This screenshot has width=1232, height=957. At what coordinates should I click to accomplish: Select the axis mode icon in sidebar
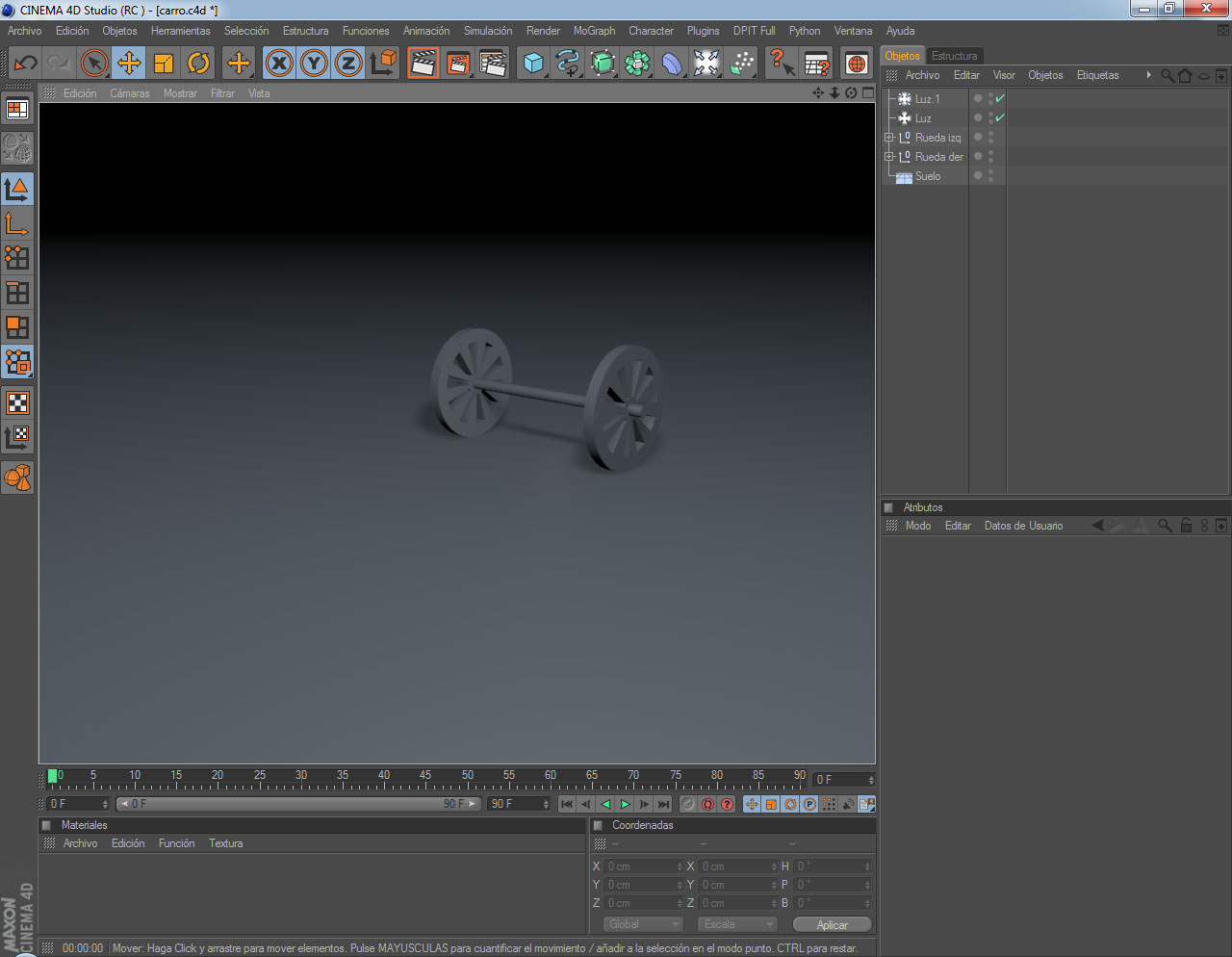[x=17, y=223]
